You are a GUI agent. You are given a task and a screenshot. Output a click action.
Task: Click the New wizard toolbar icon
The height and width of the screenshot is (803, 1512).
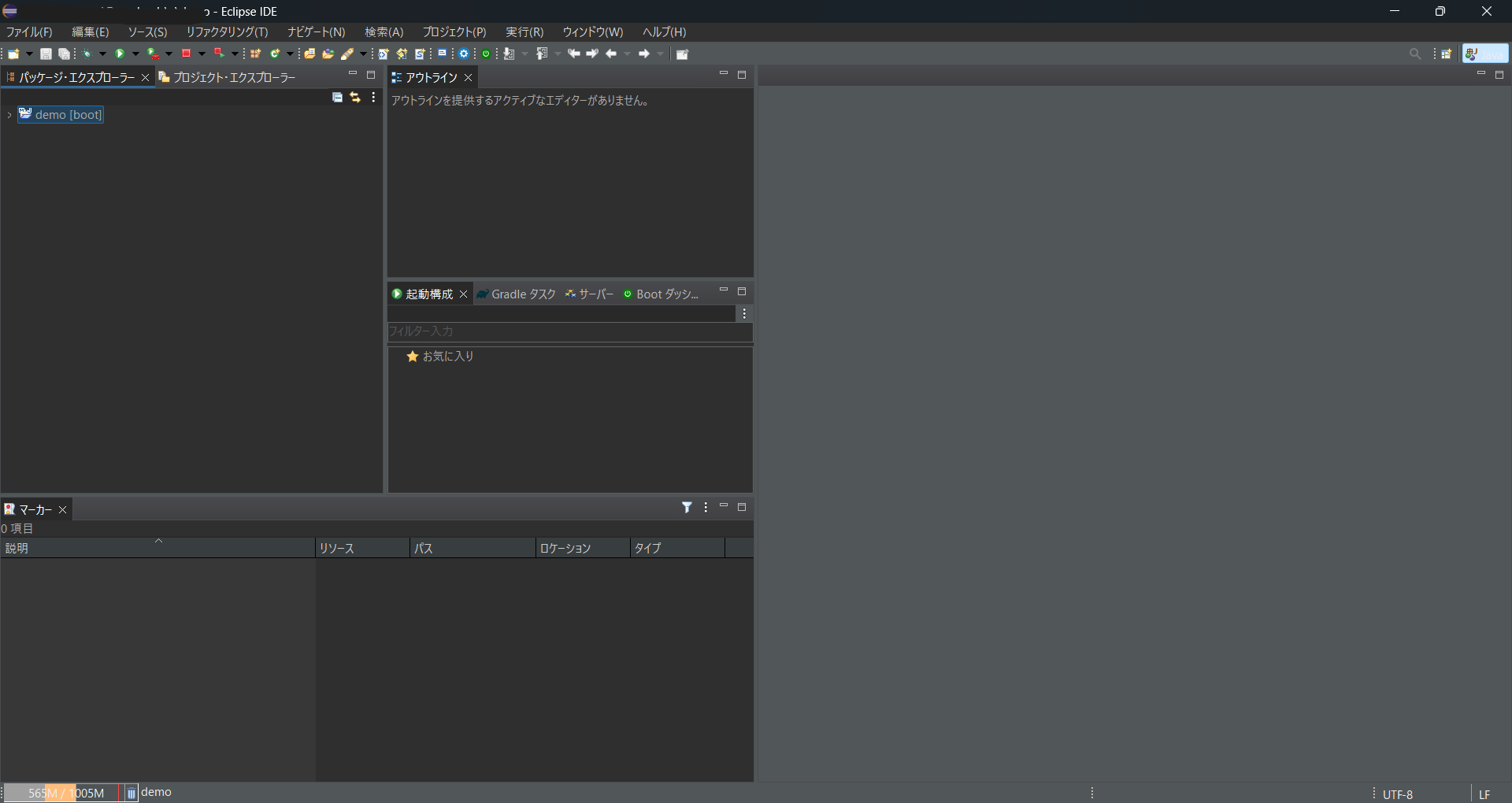point(14,54)
